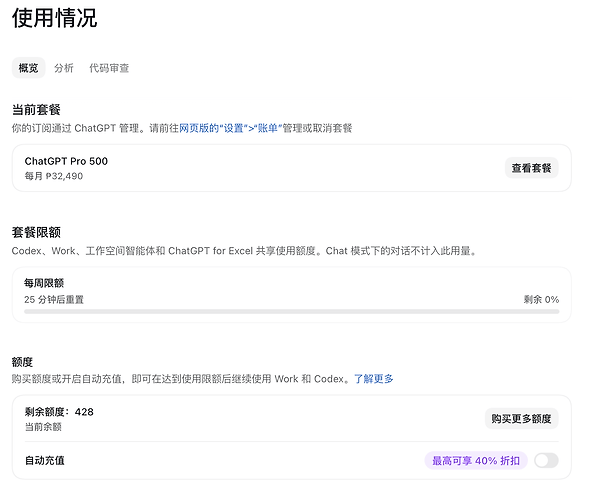Click the 25 分钟后重置 reset timer text

[x=54, y=299]
